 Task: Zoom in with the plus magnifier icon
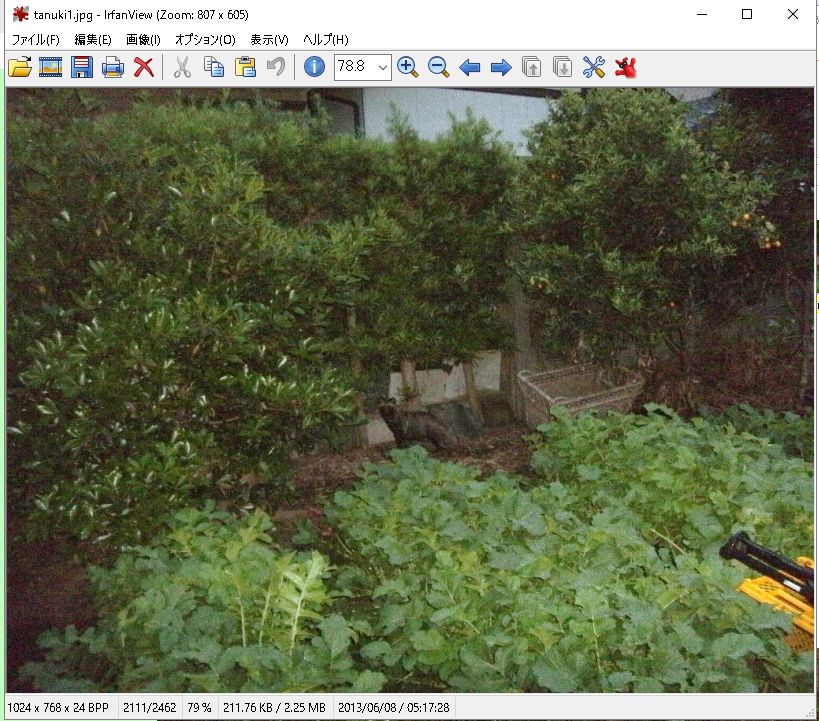click(x=407, y=68)
